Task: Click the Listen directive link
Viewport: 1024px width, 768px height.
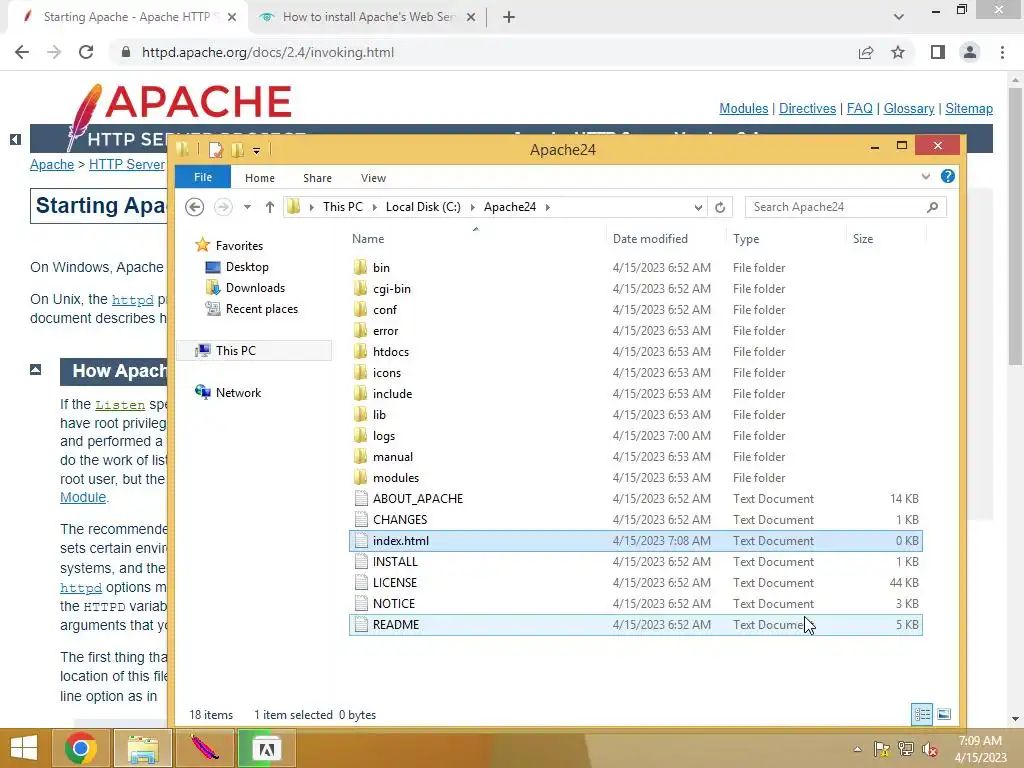Action: [120, 405]
